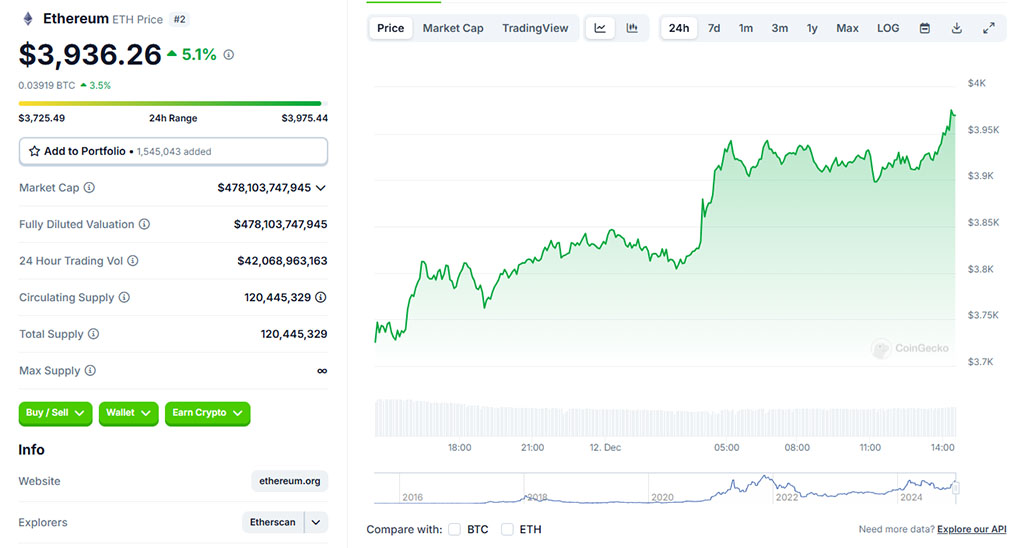The image size is (1024, 548).
Task: Switch to the TradingView tab
Action: coord(535,28)
